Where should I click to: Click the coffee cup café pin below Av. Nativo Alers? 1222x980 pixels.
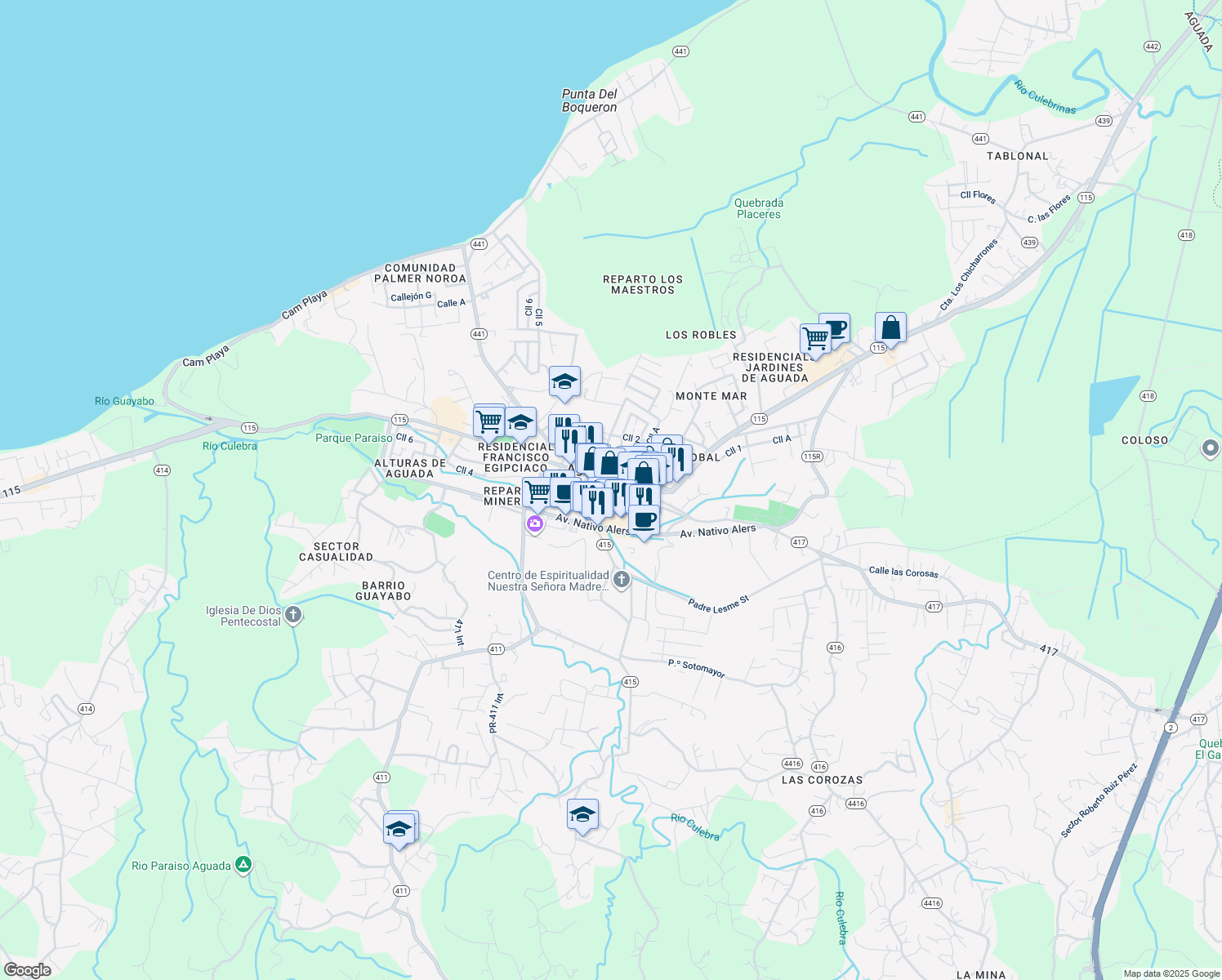click(644, 520)
